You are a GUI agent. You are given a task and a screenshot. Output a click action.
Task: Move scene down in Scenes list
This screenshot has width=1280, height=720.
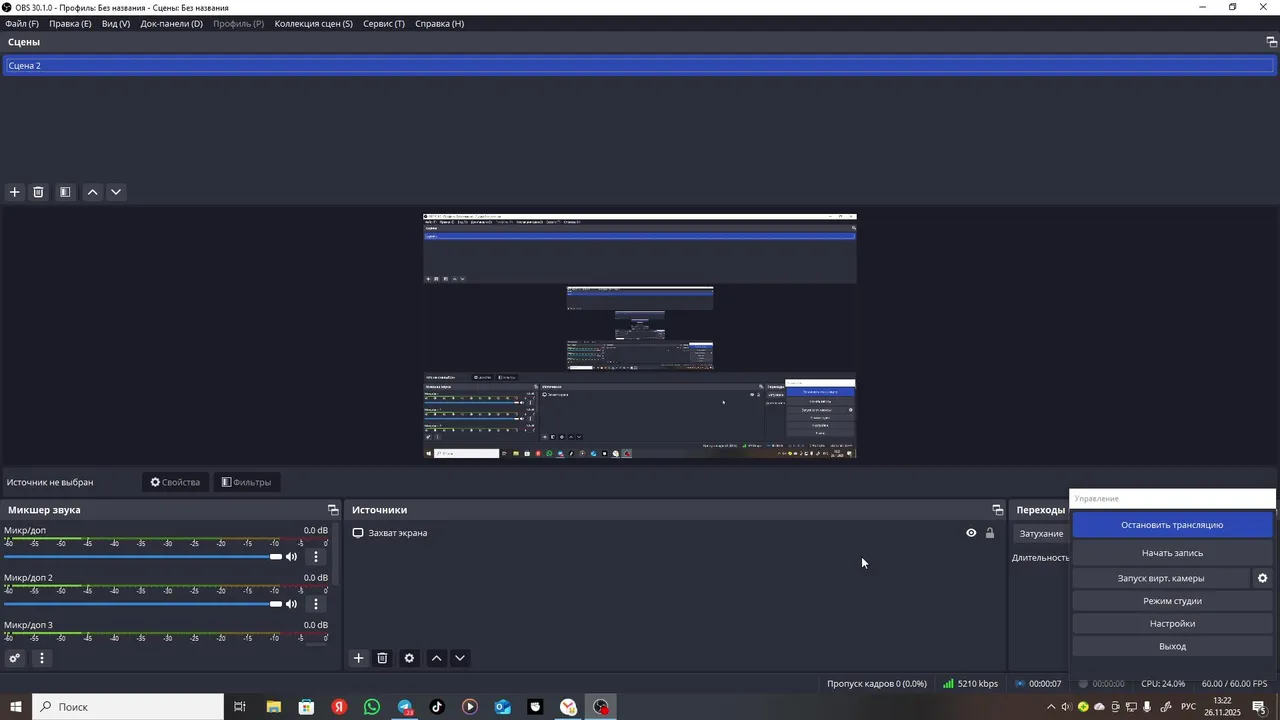pyautogui.click(x=116, y=192)
